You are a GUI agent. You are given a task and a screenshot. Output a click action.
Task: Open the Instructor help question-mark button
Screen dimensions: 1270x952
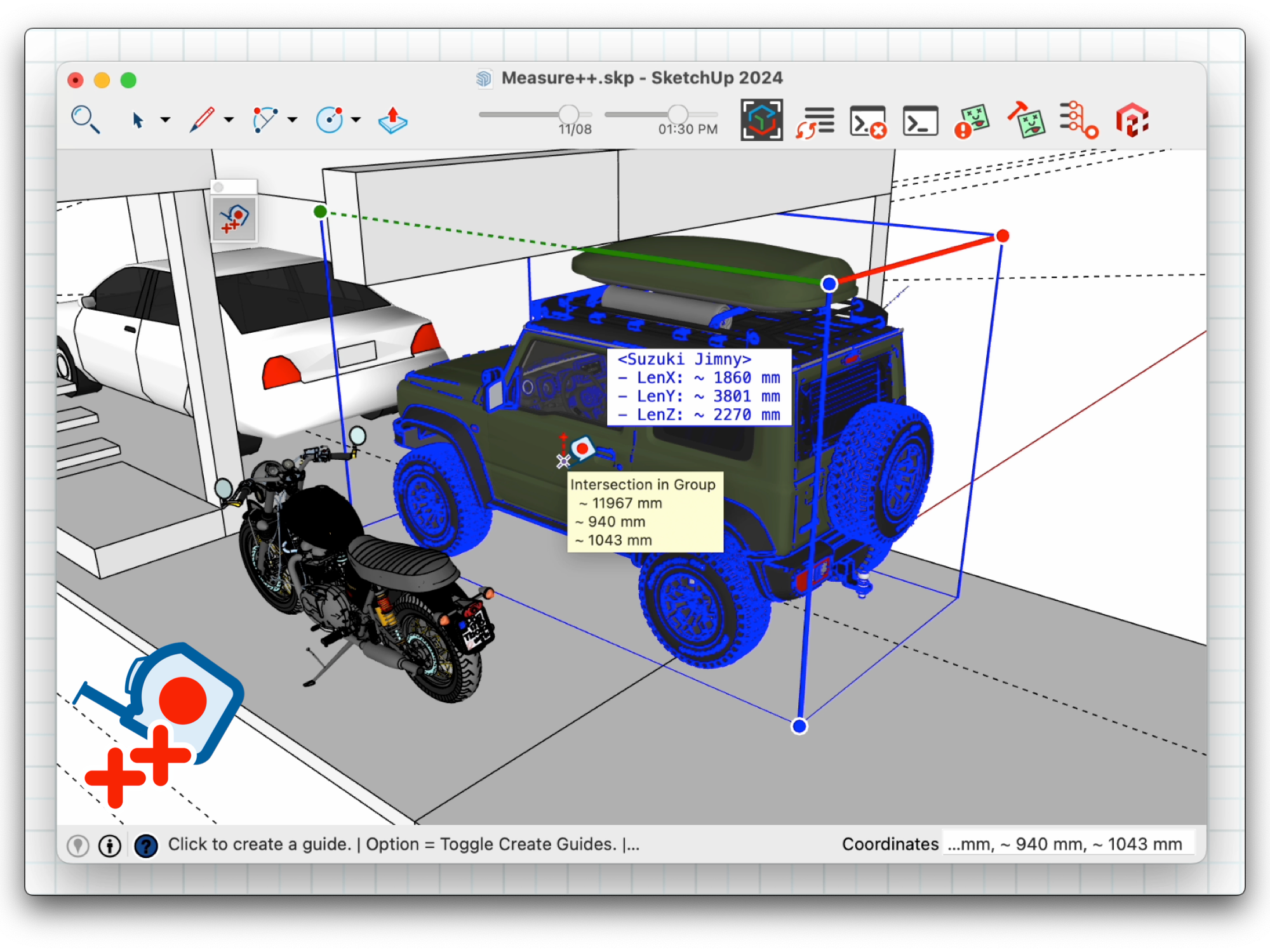146,845
